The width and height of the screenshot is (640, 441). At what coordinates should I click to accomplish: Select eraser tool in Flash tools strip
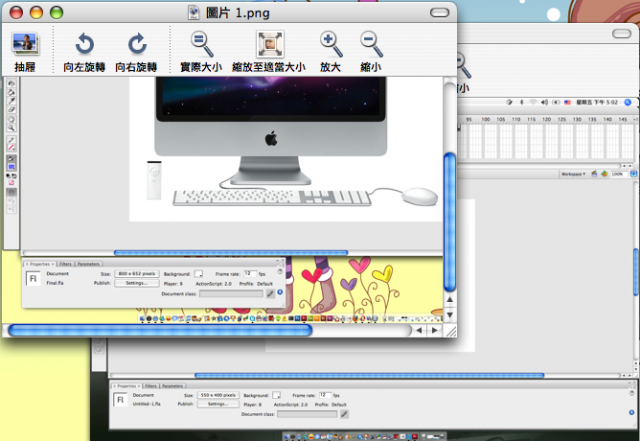click(x=11, y=109)
